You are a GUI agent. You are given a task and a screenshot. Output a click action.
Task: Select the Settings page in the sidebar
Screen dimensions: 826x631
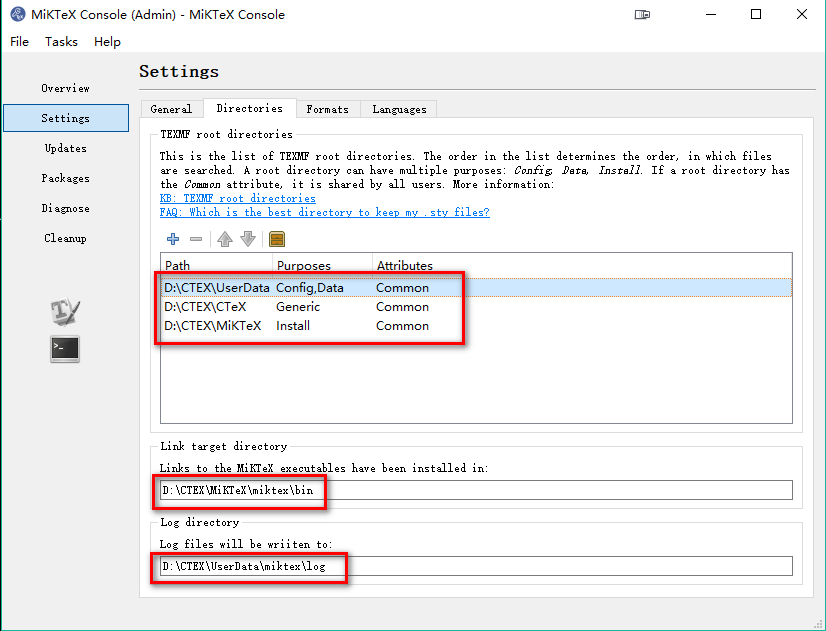click(66, 118)
